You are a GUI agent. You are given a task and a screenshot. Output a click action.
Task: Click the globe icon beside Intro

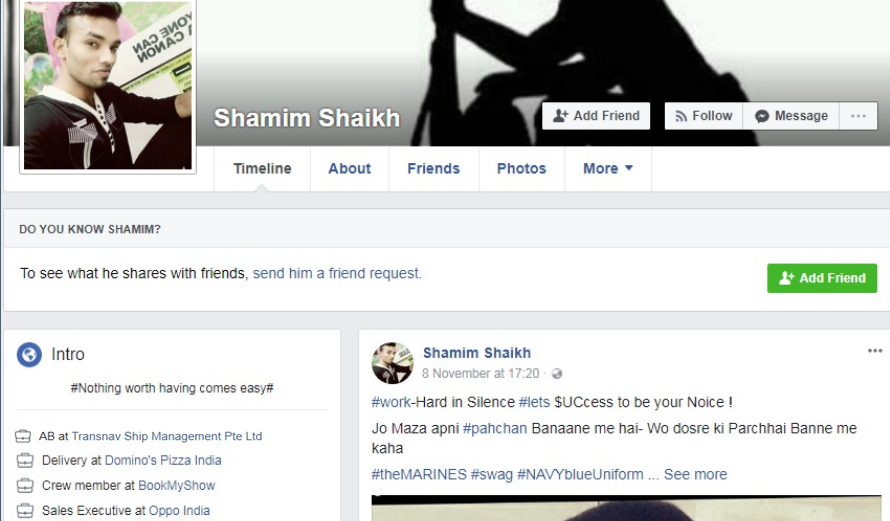29,355
